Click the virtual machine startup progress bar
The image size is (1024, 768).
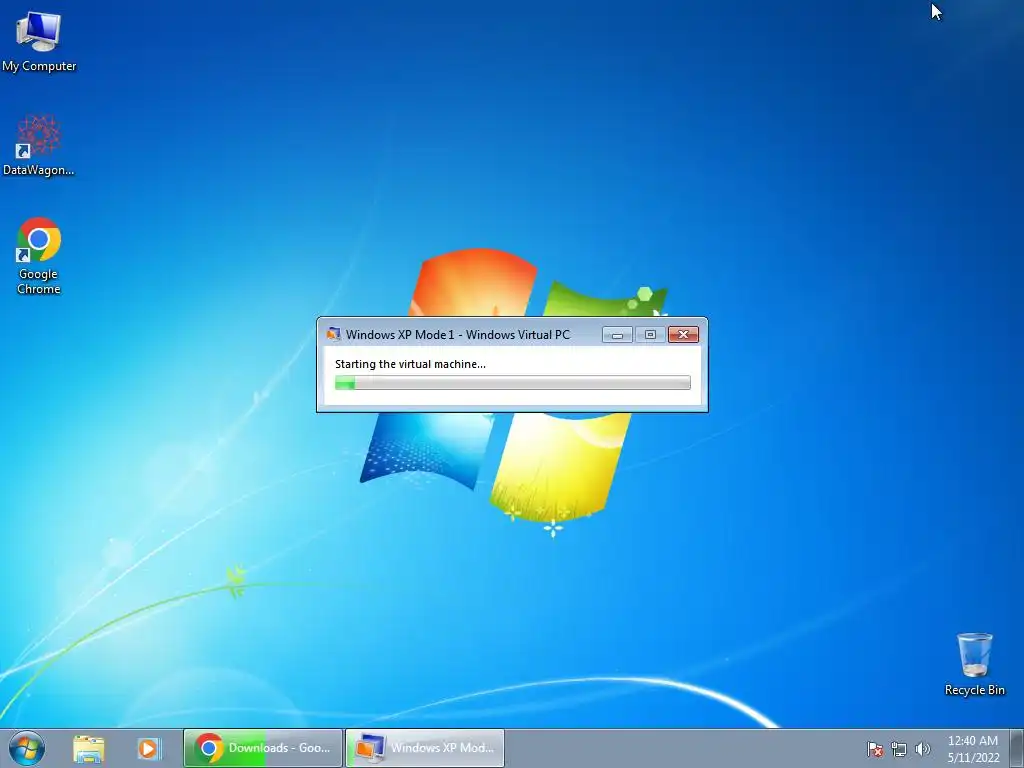[x=513, y=383]
